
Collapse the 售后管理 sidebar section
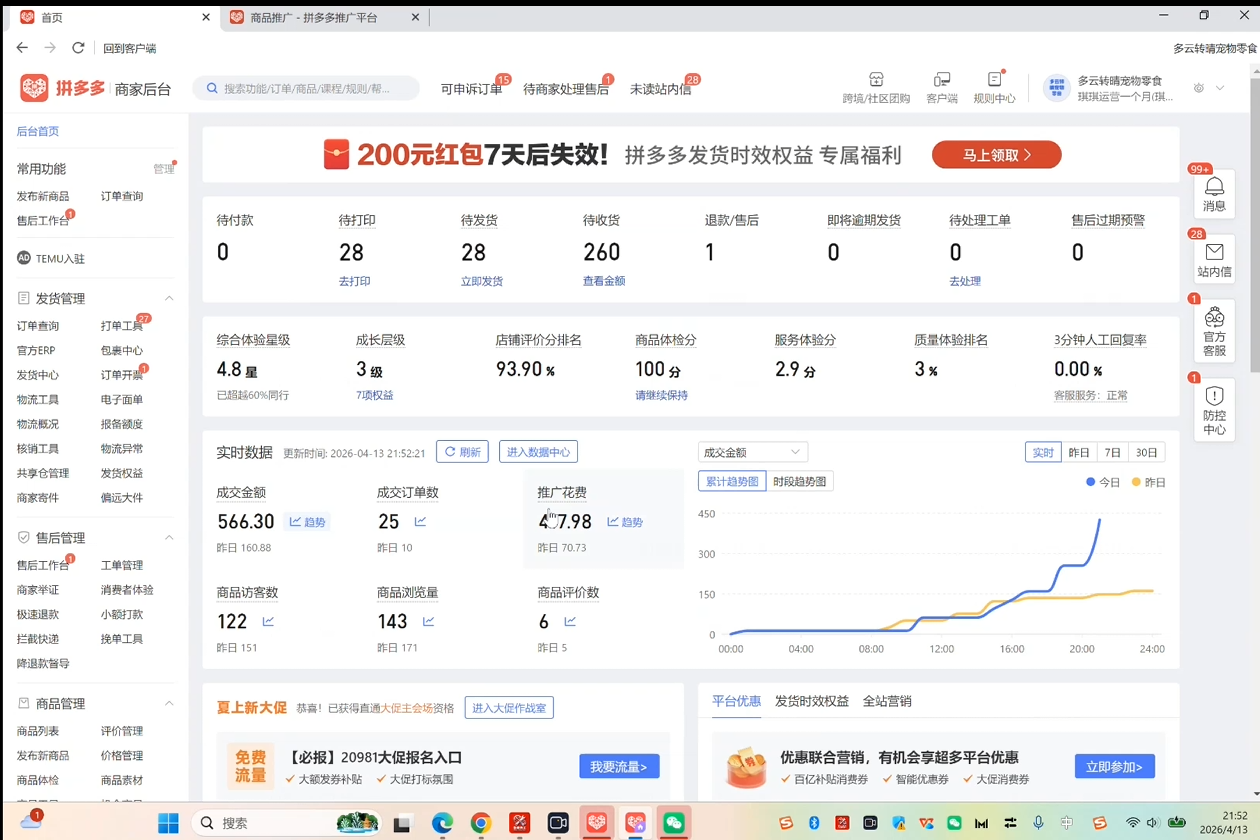[169, 538]
